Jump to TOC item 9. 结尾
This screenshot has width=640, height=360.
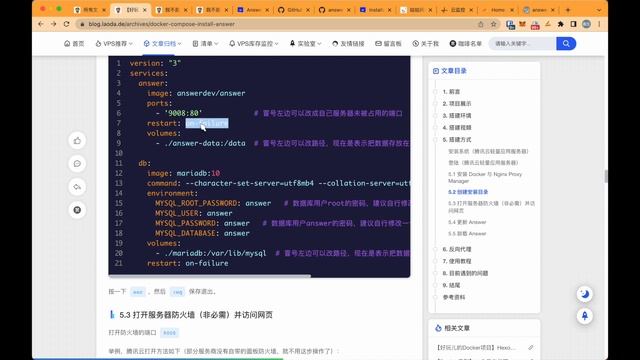coord(451,285)
